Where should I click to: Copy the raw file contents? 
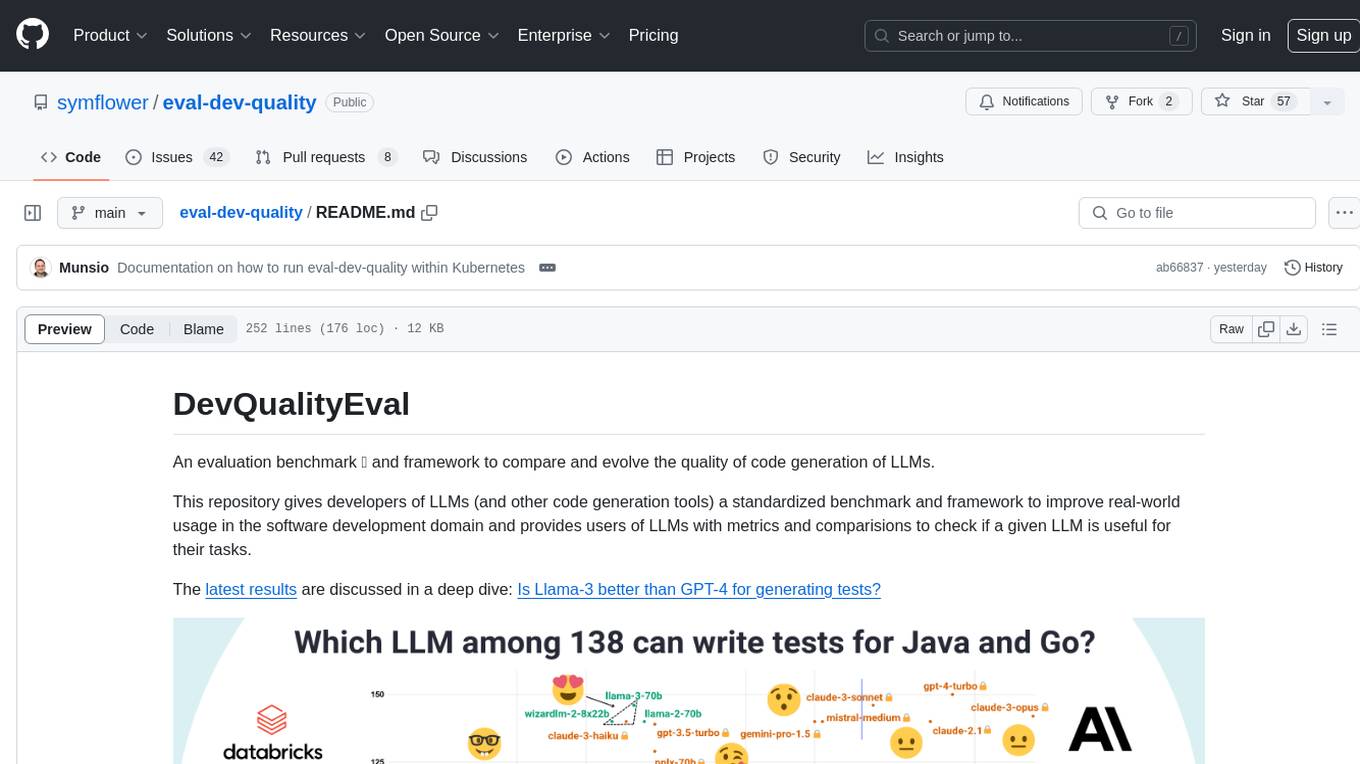tap(1266, 329)
